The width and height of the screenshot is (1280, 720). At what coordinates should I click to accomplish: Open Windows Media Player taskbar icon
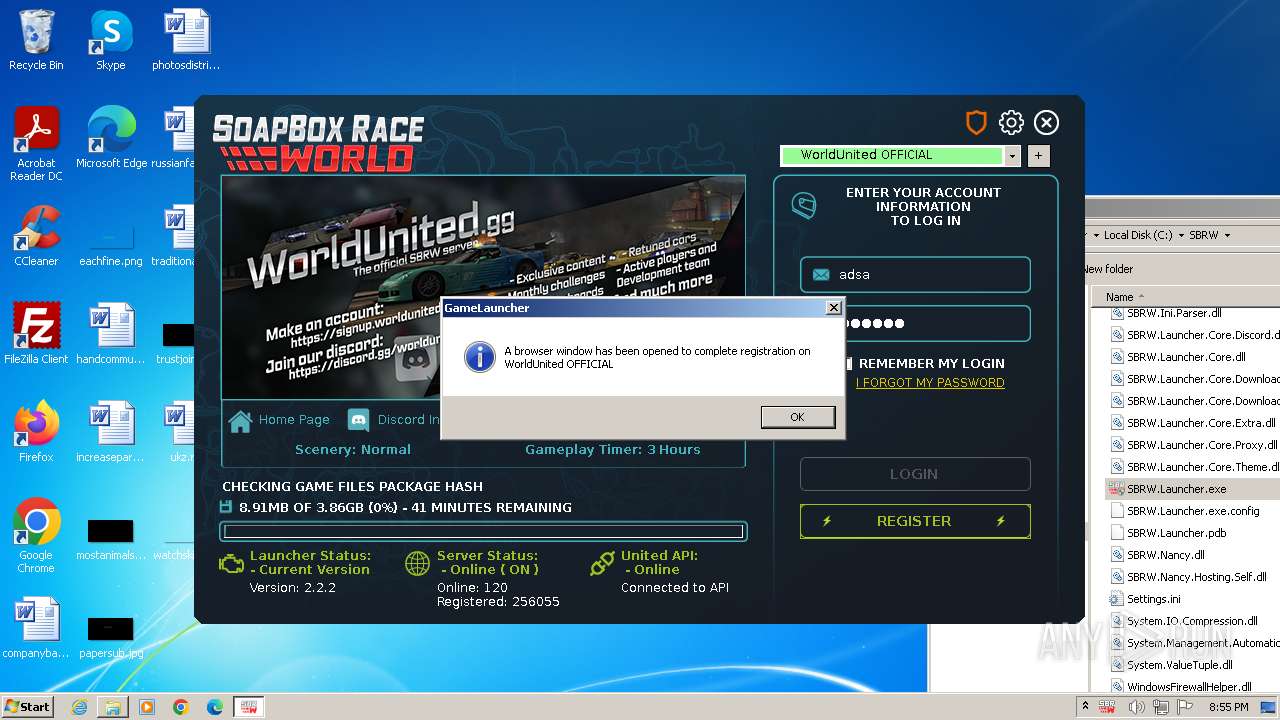coord(147,707)
